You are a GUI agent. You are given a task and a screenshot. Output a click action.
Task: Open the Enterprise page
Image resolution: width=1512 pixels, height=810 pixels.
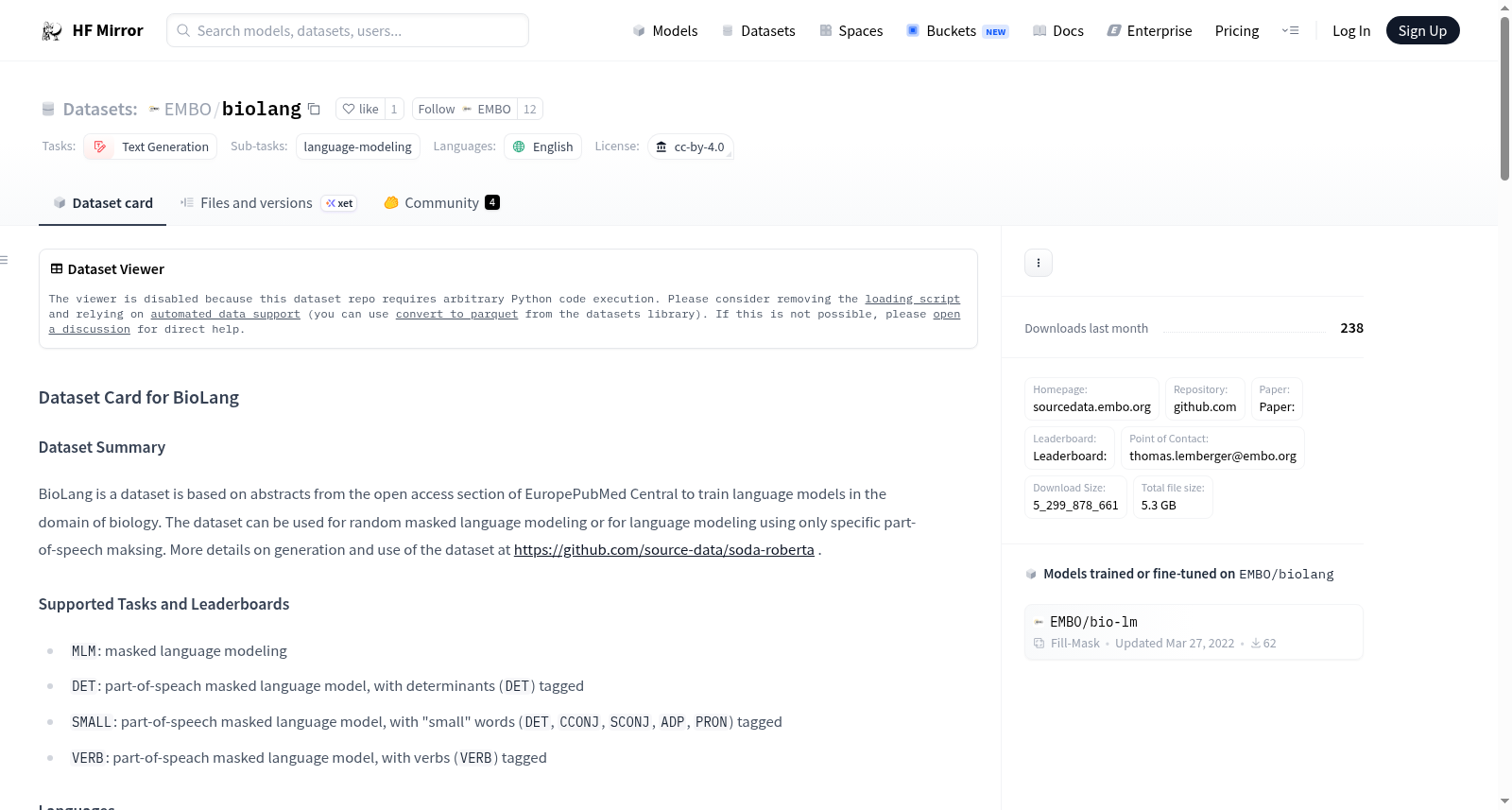click(x=1149, y=31)
